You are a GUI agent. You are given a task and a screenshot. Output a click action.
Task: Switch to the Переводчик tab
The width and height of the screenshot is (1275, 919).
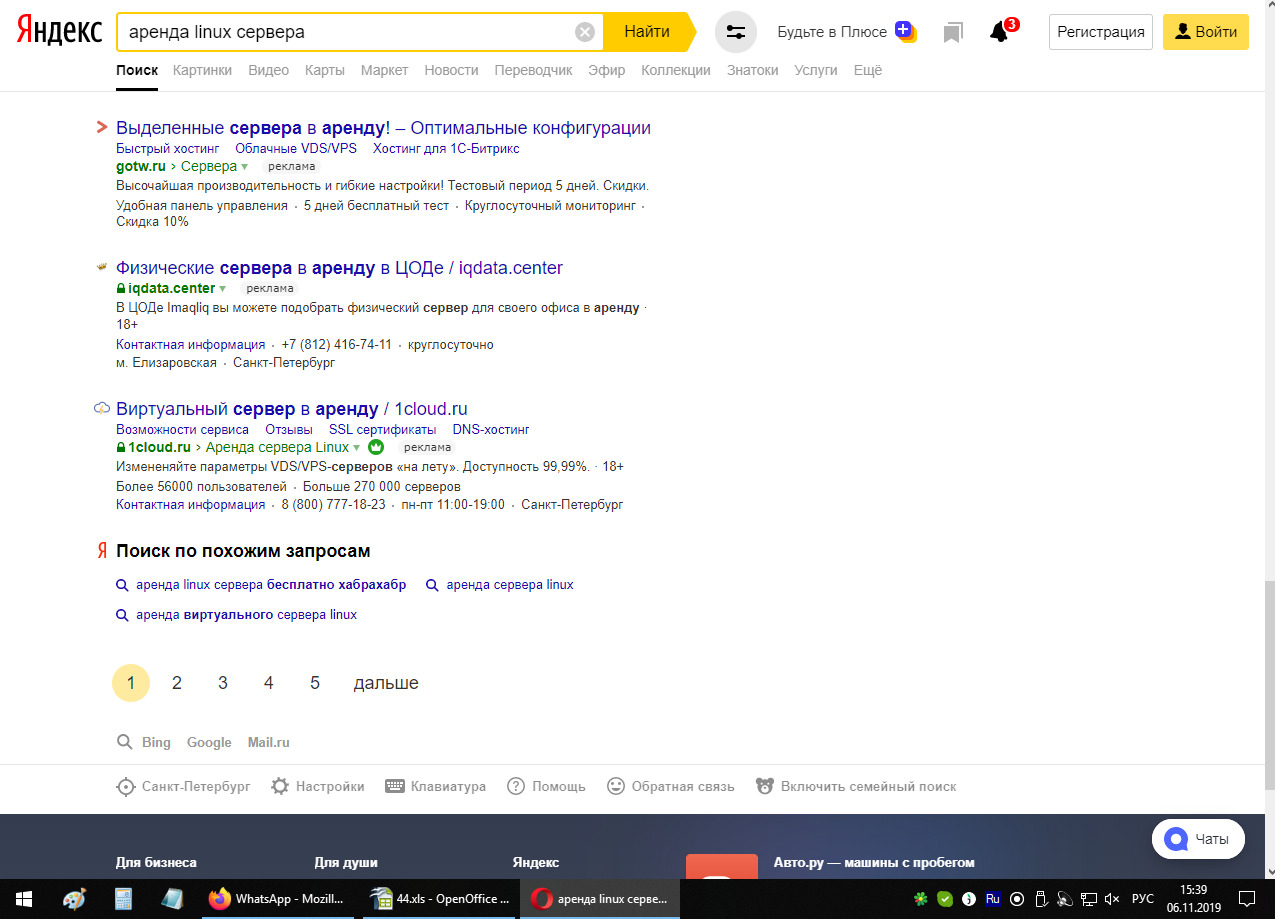click(534, 70)
